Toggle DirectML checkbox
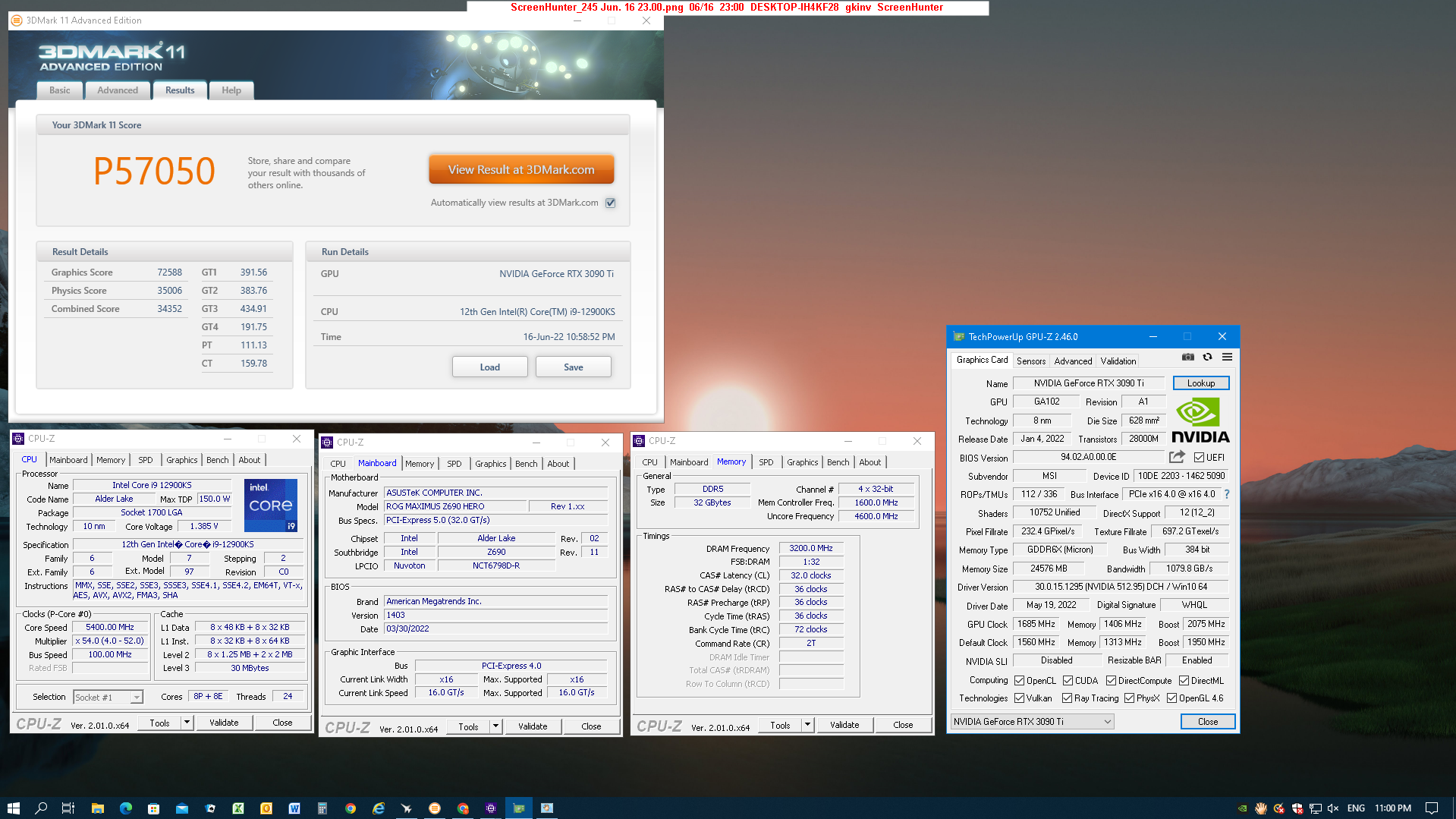The height and width of the screenshot is (819, 1456). coord(1184,681)
